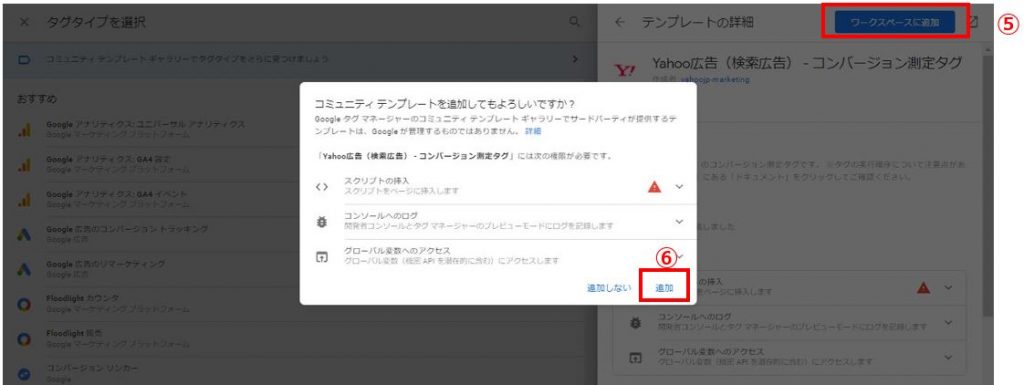
Task: Expand スクリプトの挿入 permission in the dialog
Action: [x=679, y=187]
